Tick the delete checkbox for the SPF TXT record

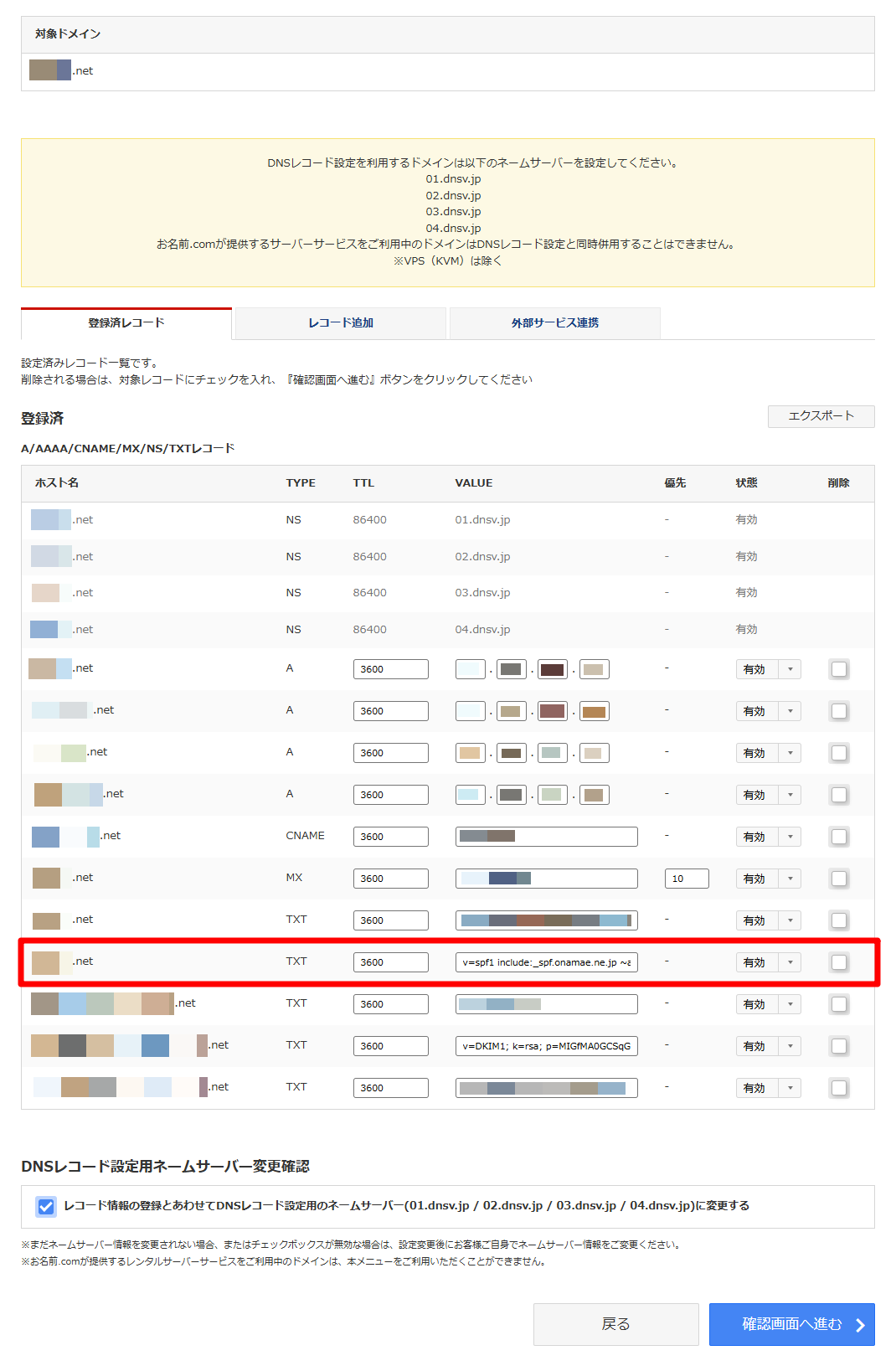coord(838,962)
